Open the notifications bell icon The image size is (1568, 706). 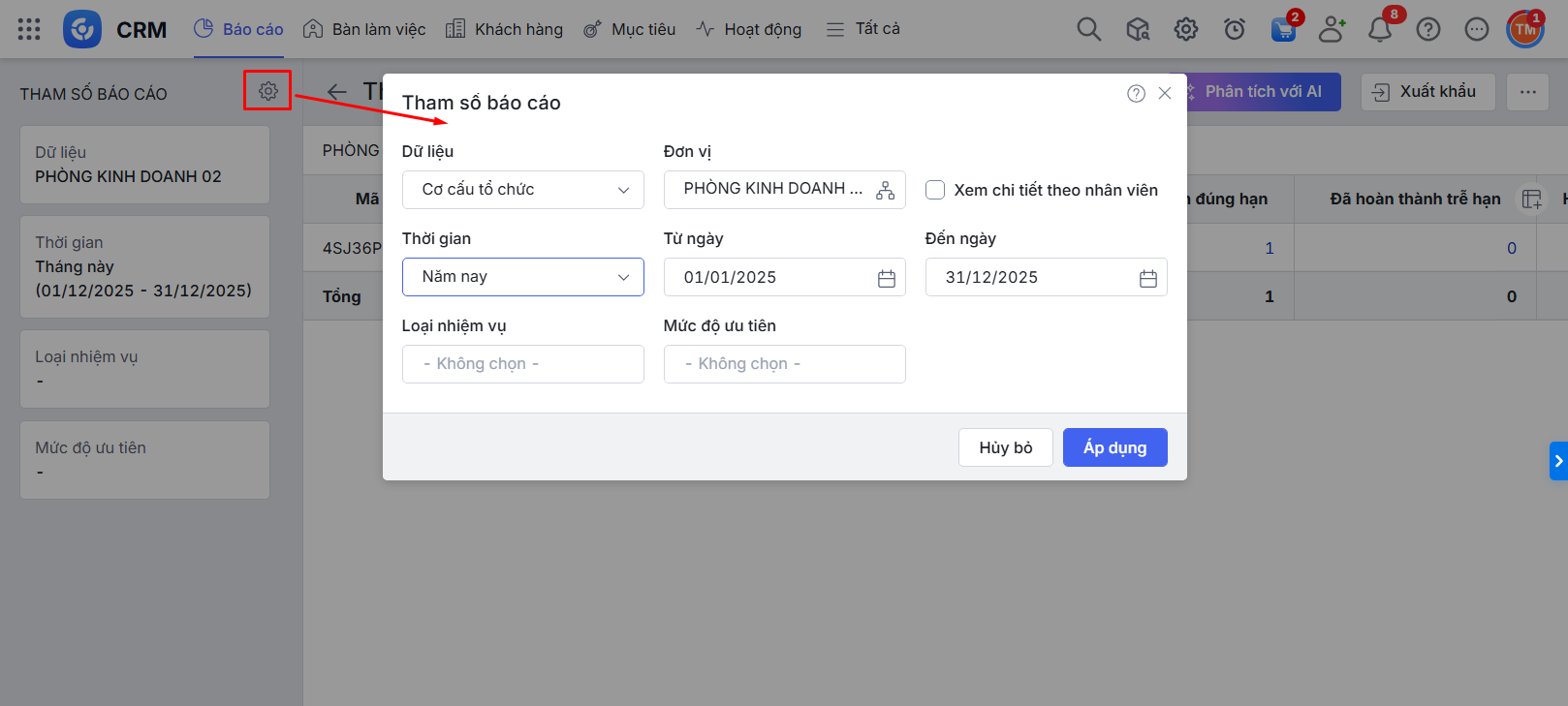click(x=1379, y=30)
